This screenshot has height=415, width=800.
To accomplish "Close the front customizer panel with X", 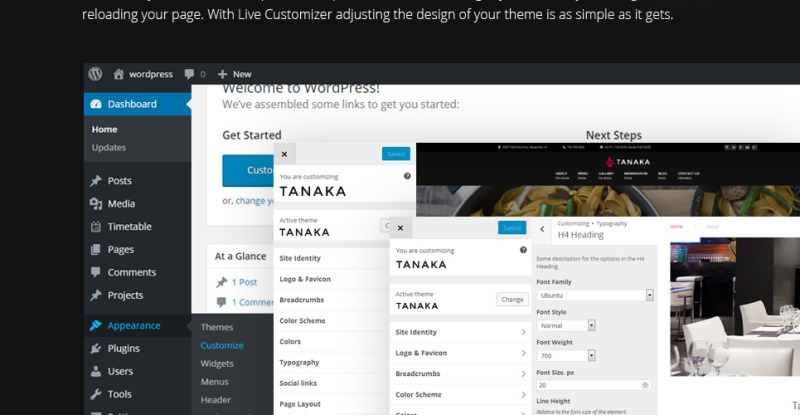I will tap(401, 228).
